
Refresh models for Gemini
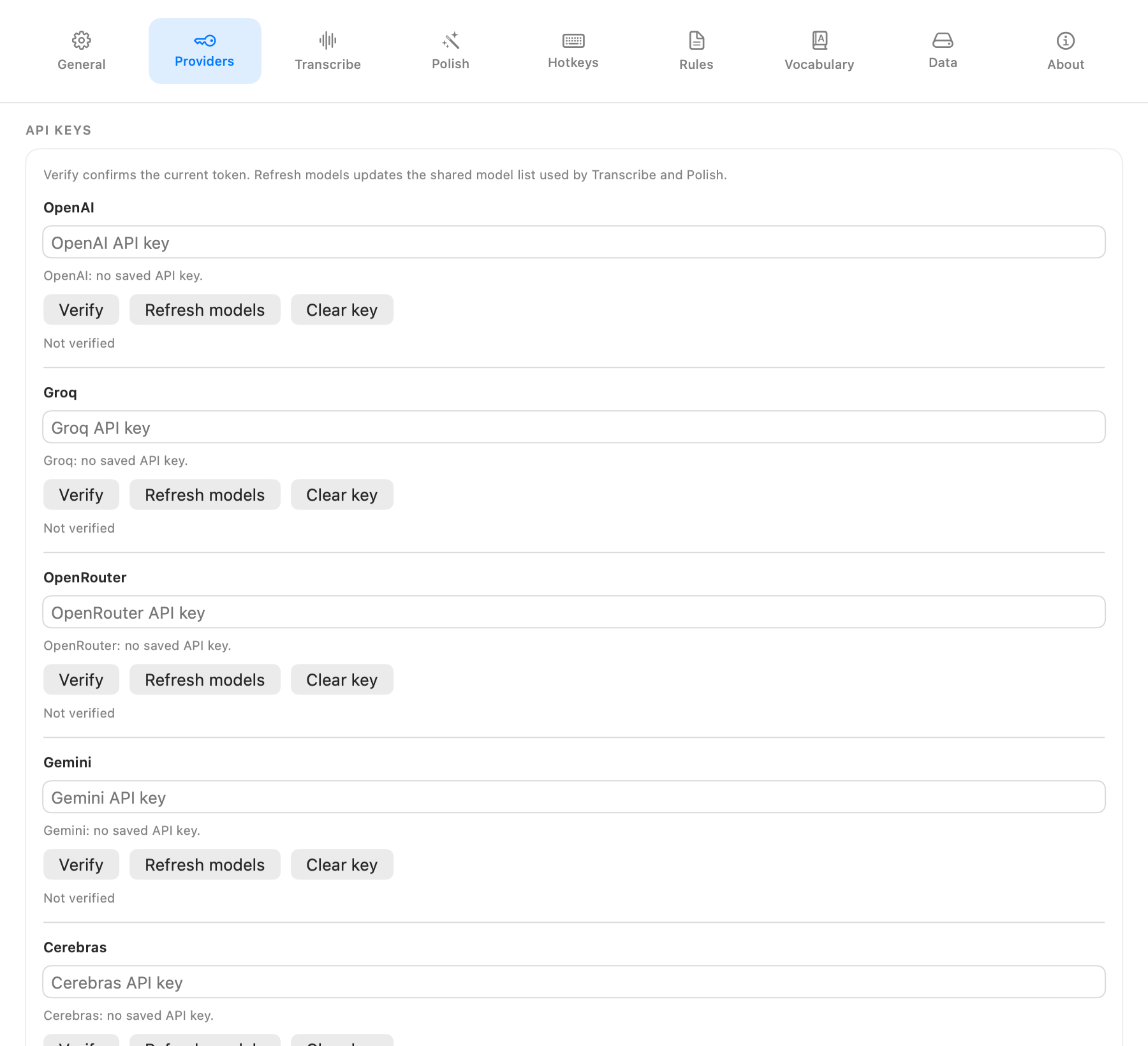point(205,865)
